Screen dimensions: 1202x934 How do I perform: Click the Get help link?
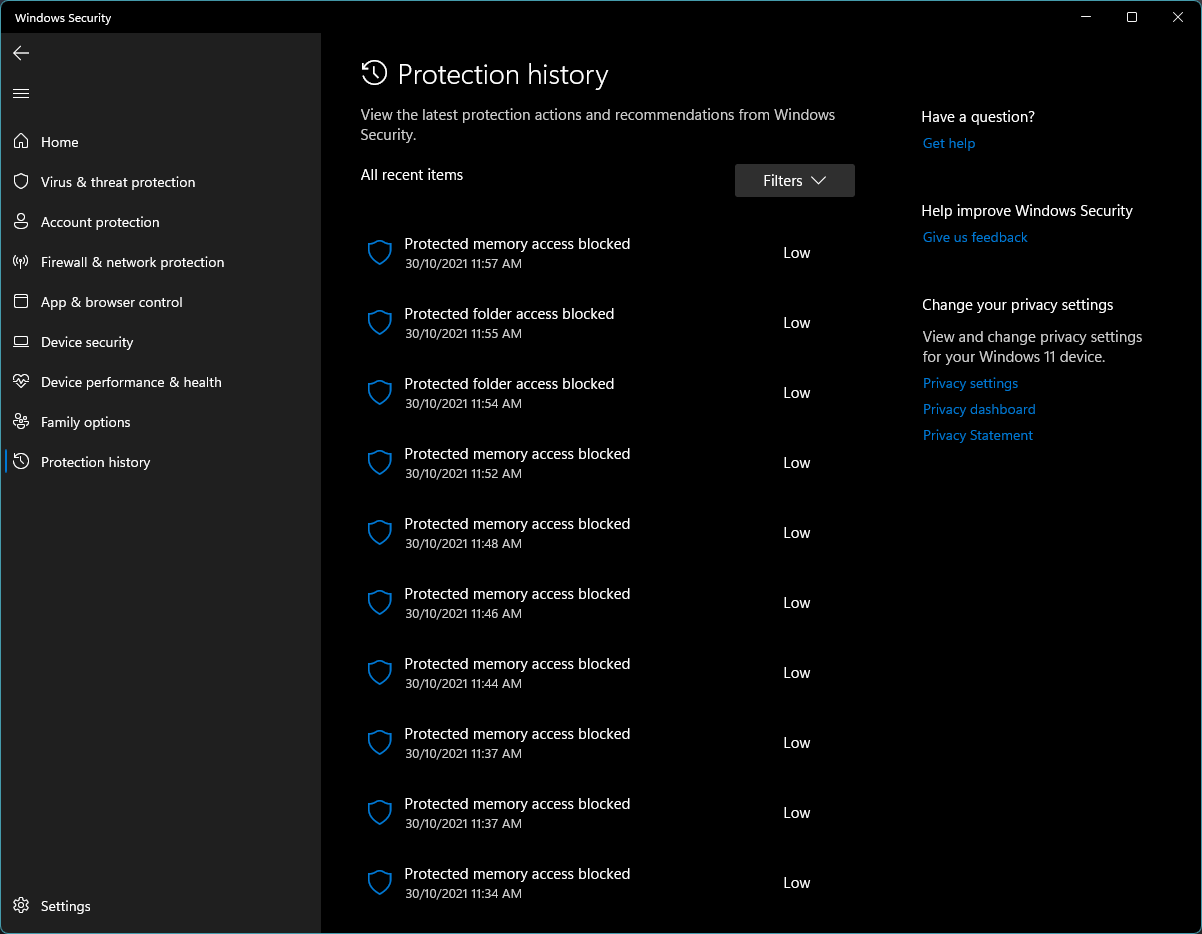click(x=948, y=143)
